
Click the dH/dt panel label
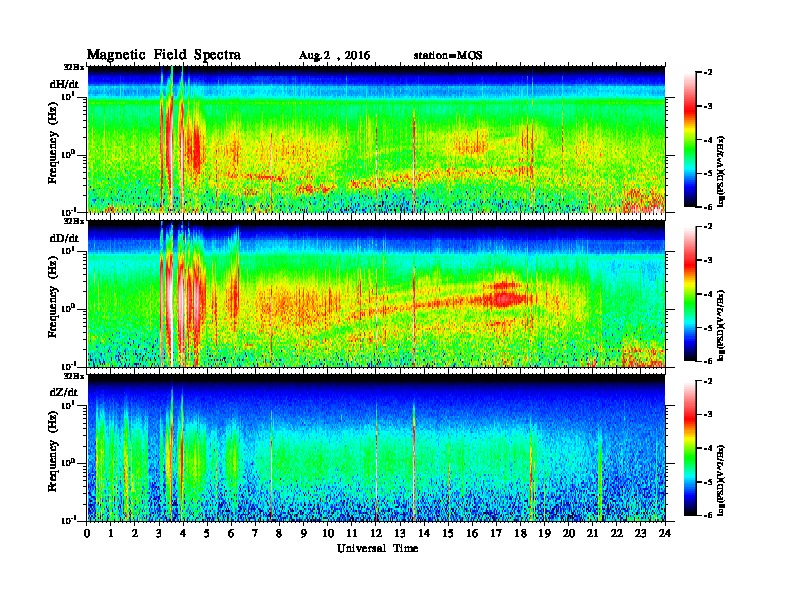pos(64,84)
